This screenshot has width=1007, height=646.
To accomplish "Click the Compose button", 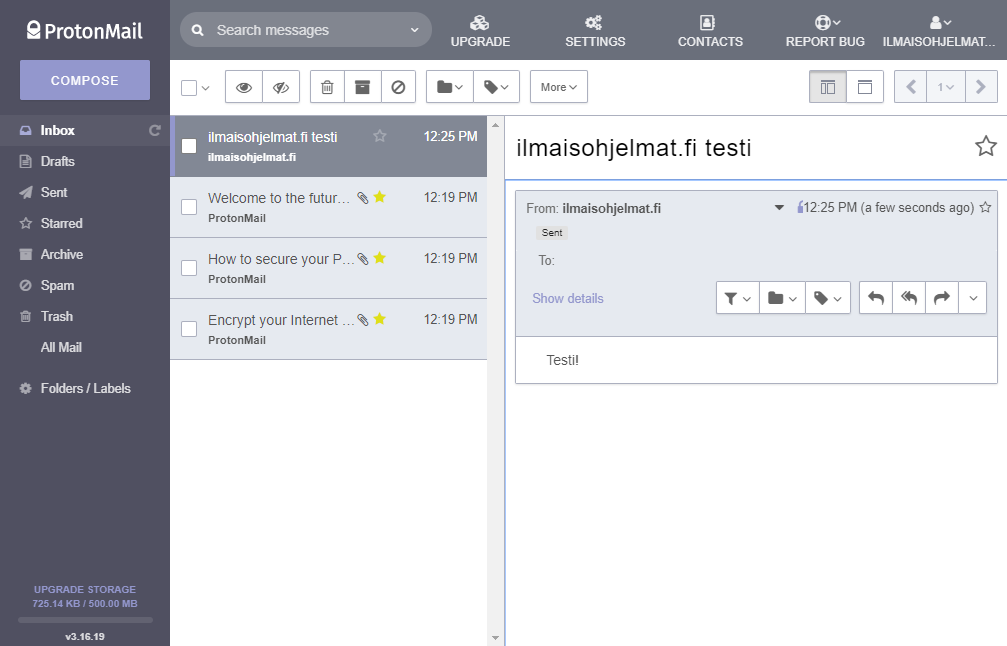I will pyautogui.click(x=85, y=80).
